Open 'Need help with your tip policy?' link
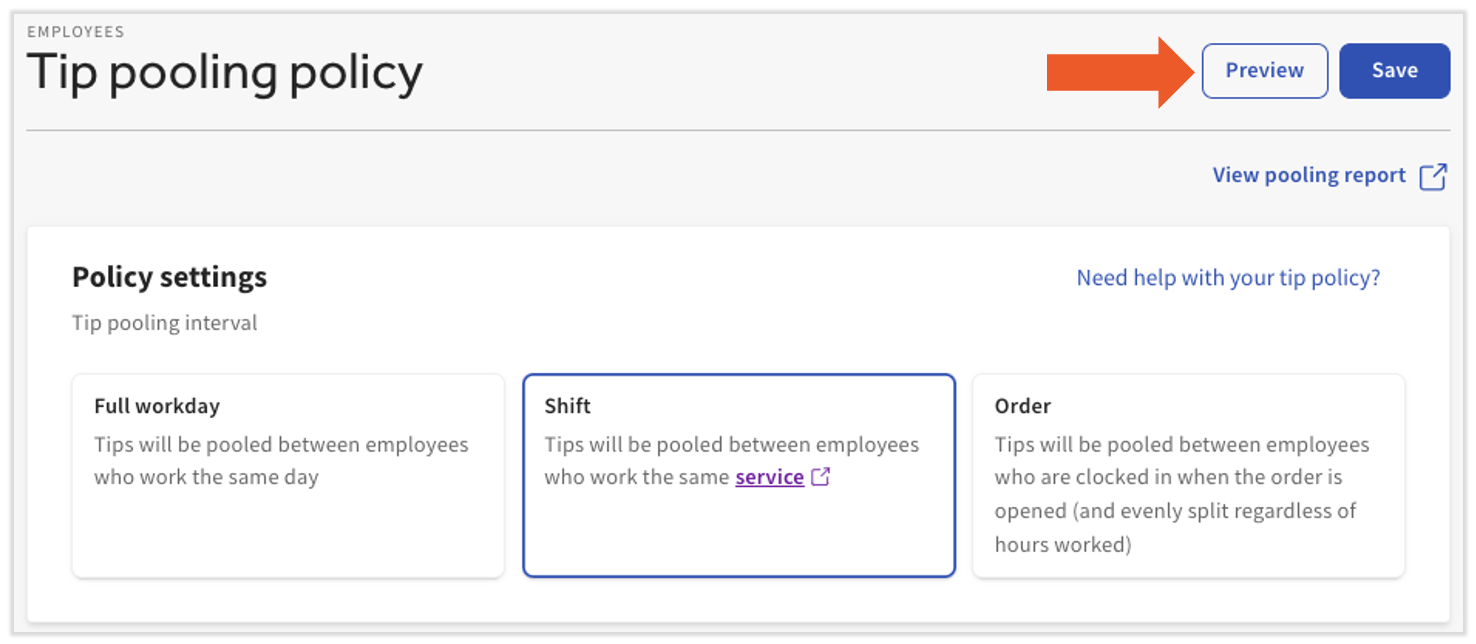This screenshot has height=644, width=1476. [1228, 278]
